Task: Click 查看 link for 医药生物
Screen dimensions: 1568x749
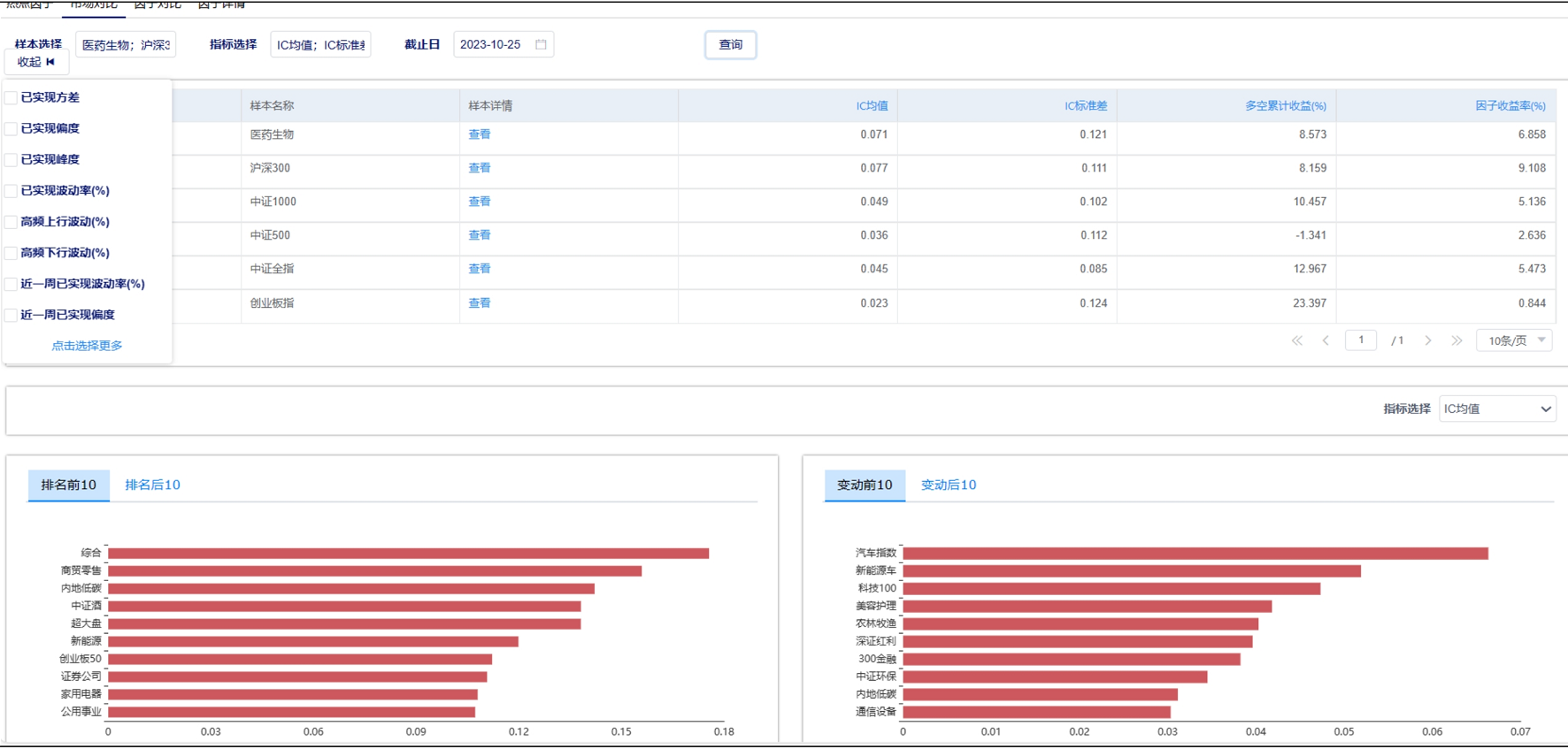Action: coord(480,134)
